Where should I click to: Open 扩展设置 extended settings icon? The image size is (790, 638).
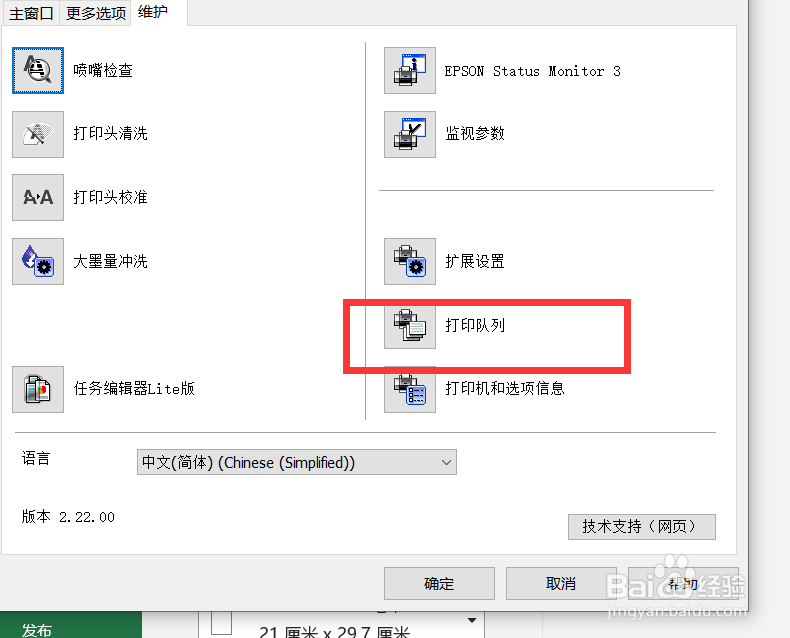[x=410, y=262]
